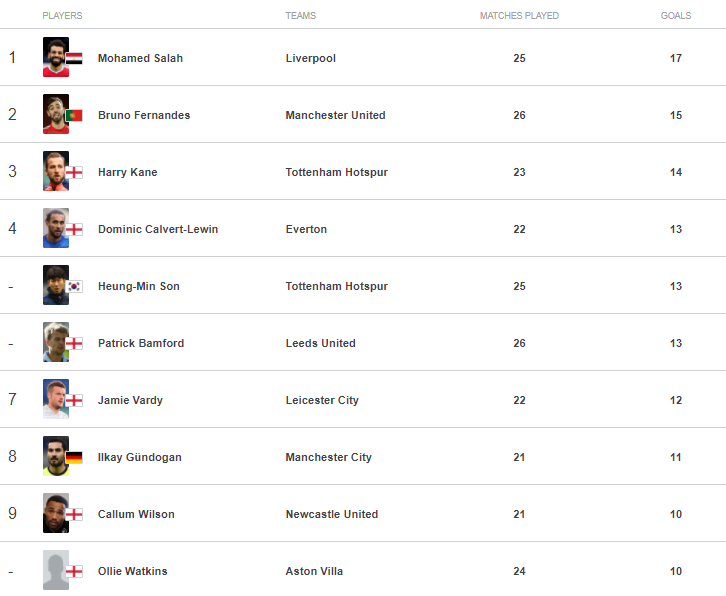Click the Players column header
Viewport: 726px width, 596px height.
click(x=62, y=16)
